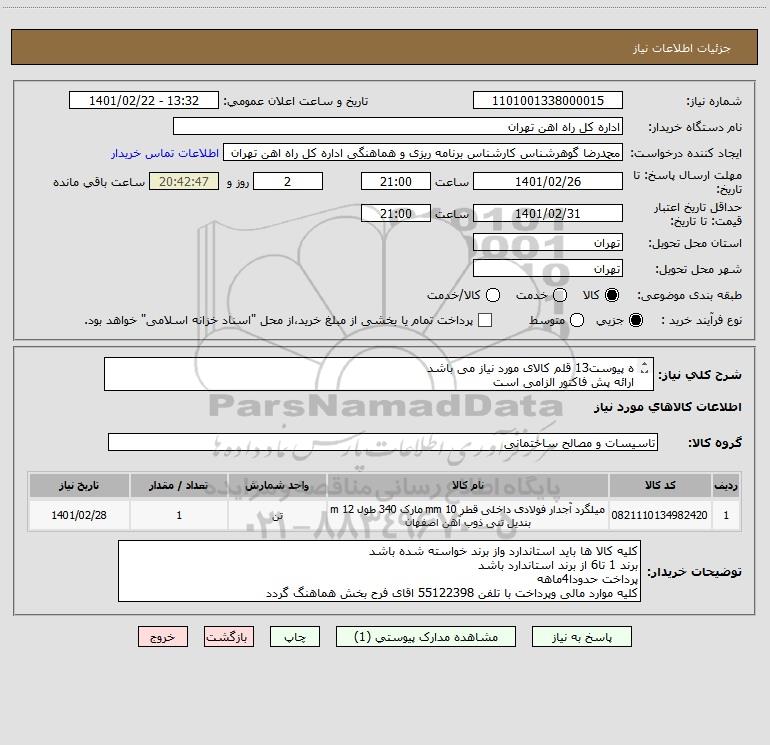Select the کالا/خدمت radio button
Viewport: 770px width, 745px height.
493,295
